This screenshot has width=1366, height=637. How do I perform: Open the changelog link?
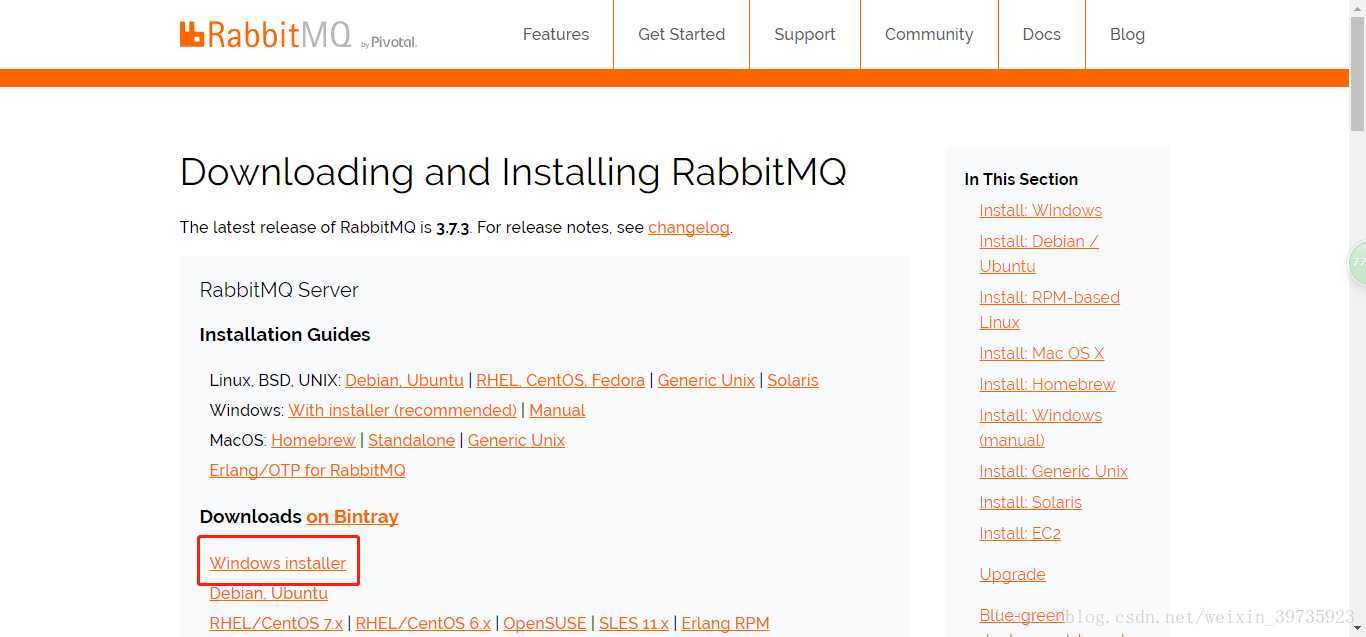pos(689,227)
